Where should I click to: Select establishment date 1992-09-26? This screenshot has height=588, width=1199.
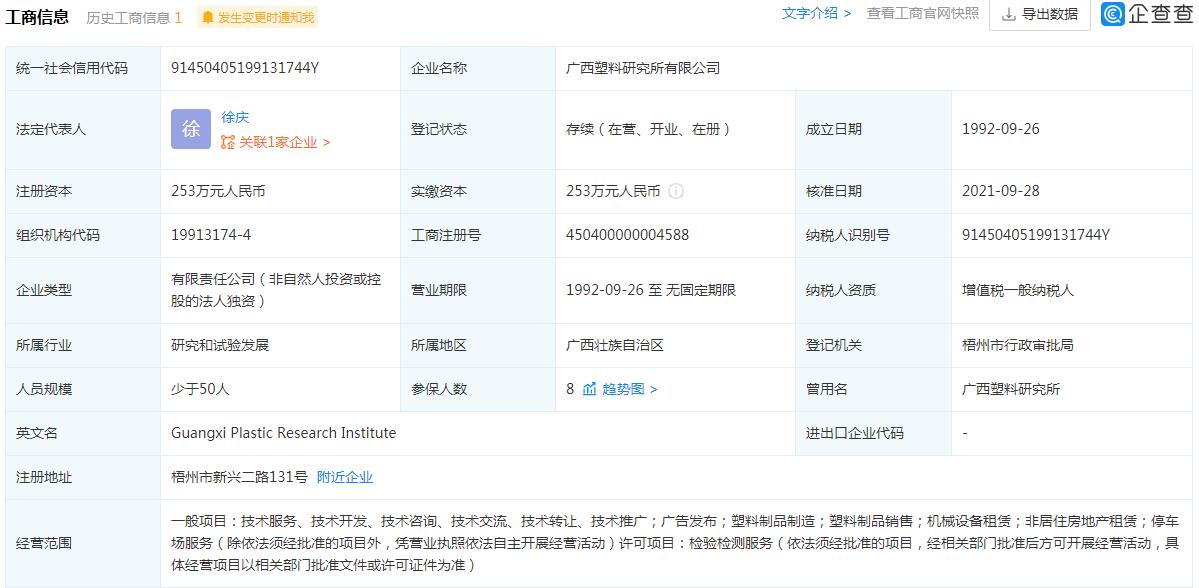[x=1000, y=129]
